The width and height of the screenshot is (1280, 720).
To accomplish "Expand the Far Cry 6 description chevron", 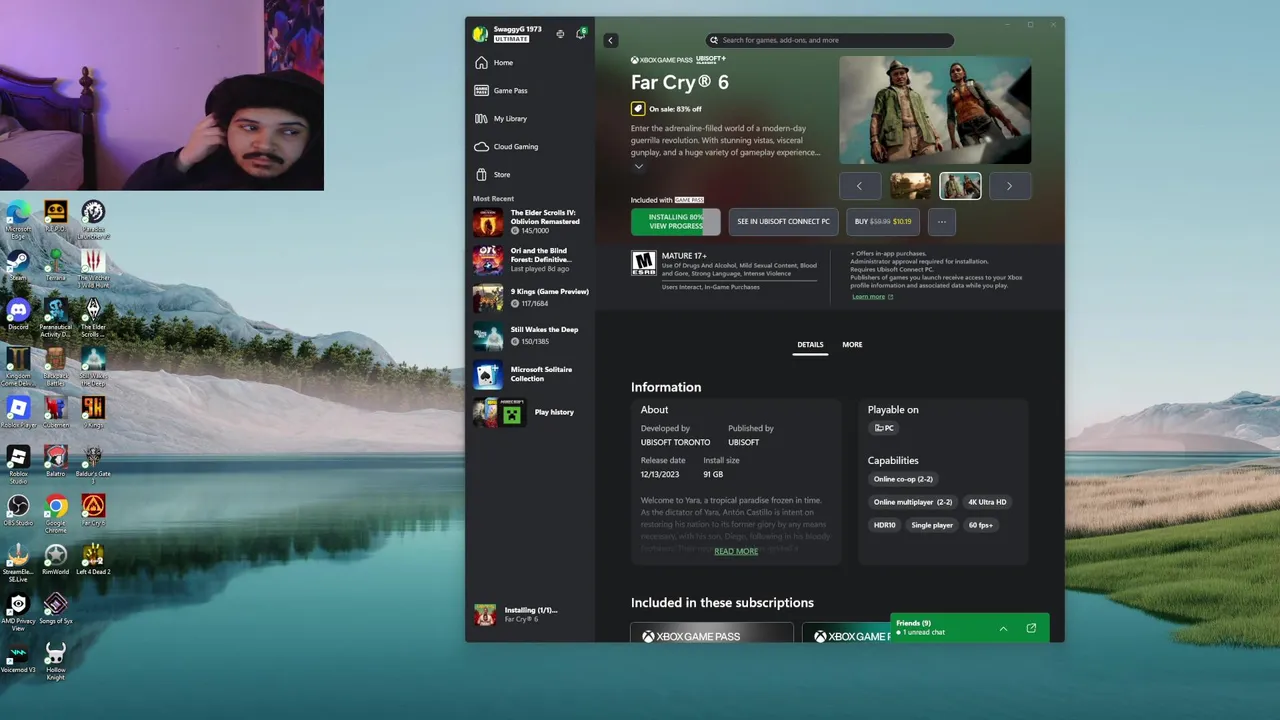I will pos(638,166).
